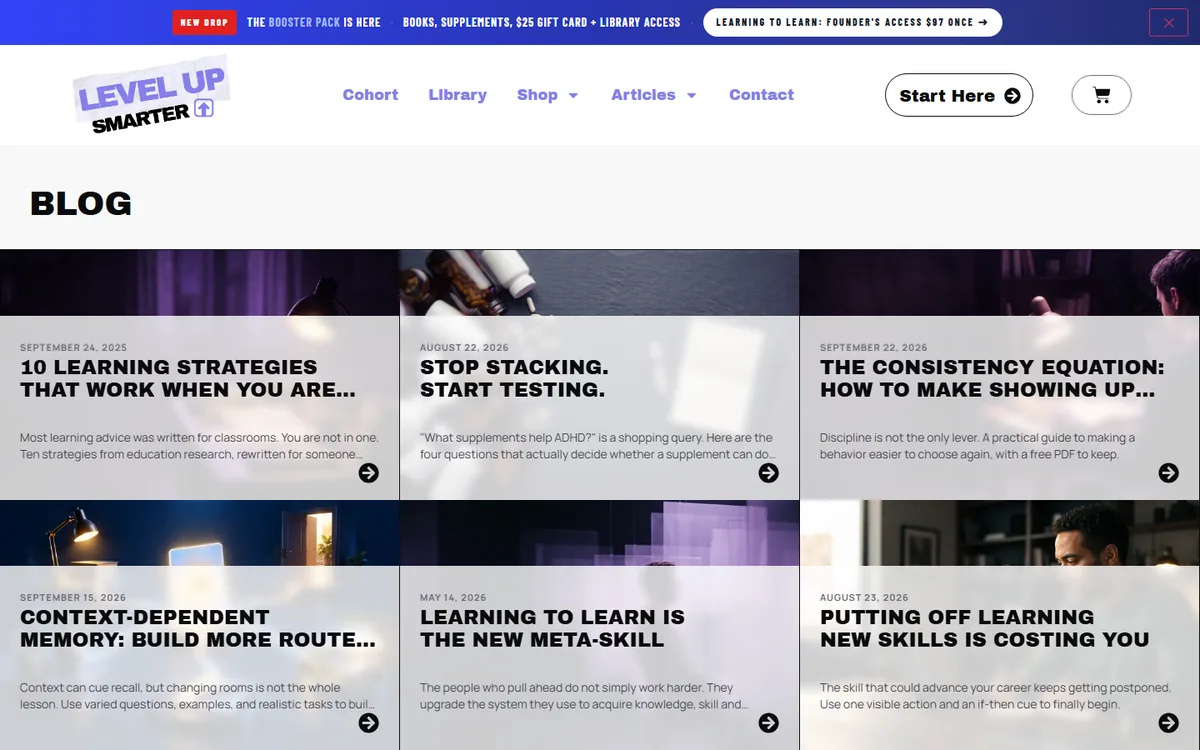Open the shopping cart icon
The height and width of the screenshot is (750, 1200).
(x=1101, y=96)
